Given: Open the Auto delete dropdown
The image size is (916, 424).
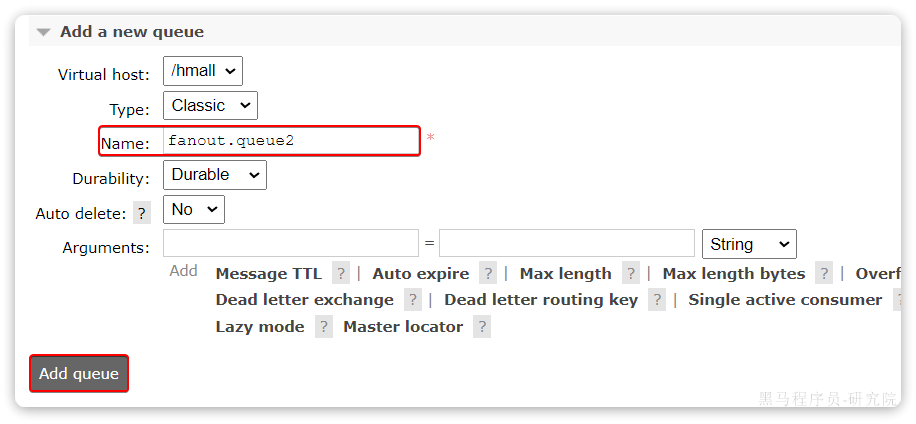Looking at the screenshot, I should click(x=194, y=209).
